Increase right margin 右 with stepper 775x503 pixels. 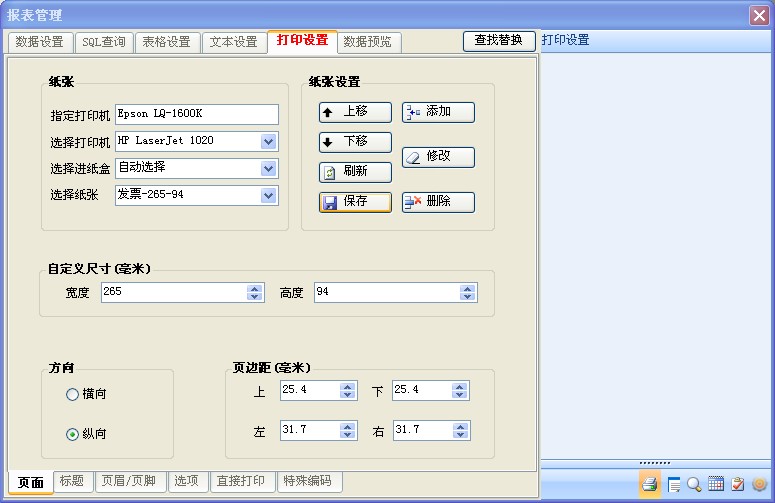pos(461,427)
